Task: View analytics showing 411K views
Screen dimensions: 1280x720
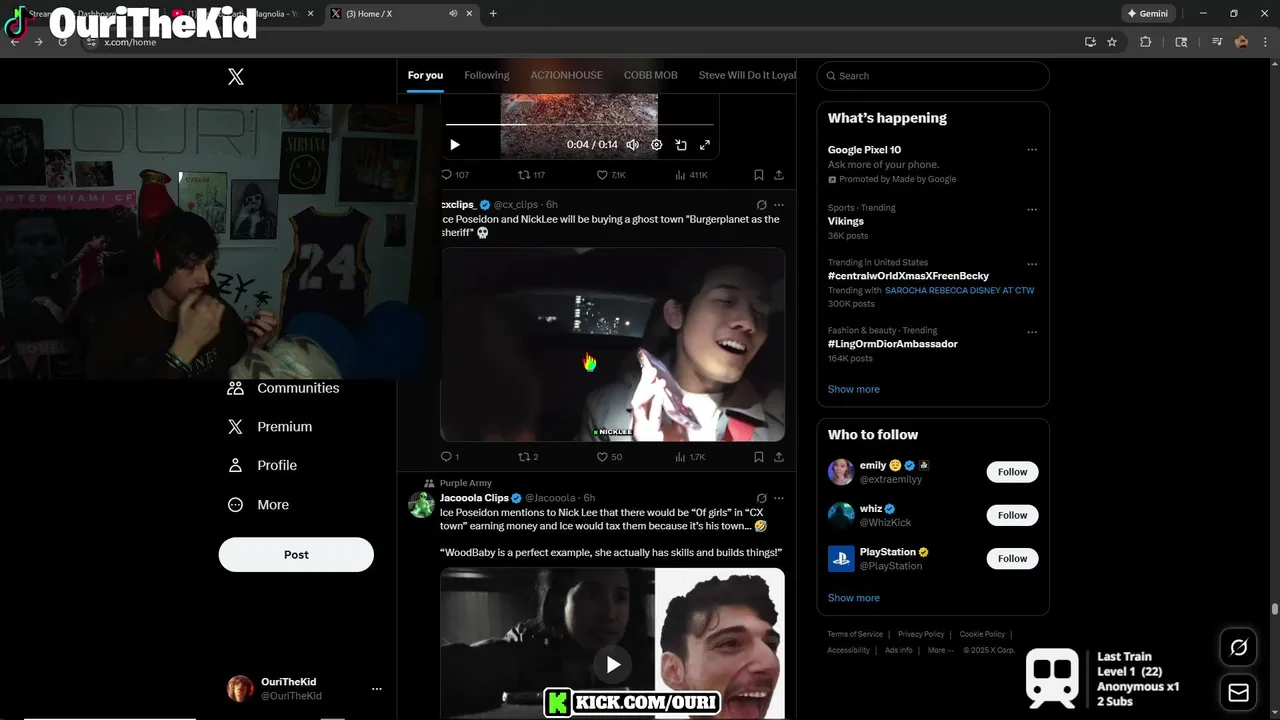Action: (x=691, y=175)
